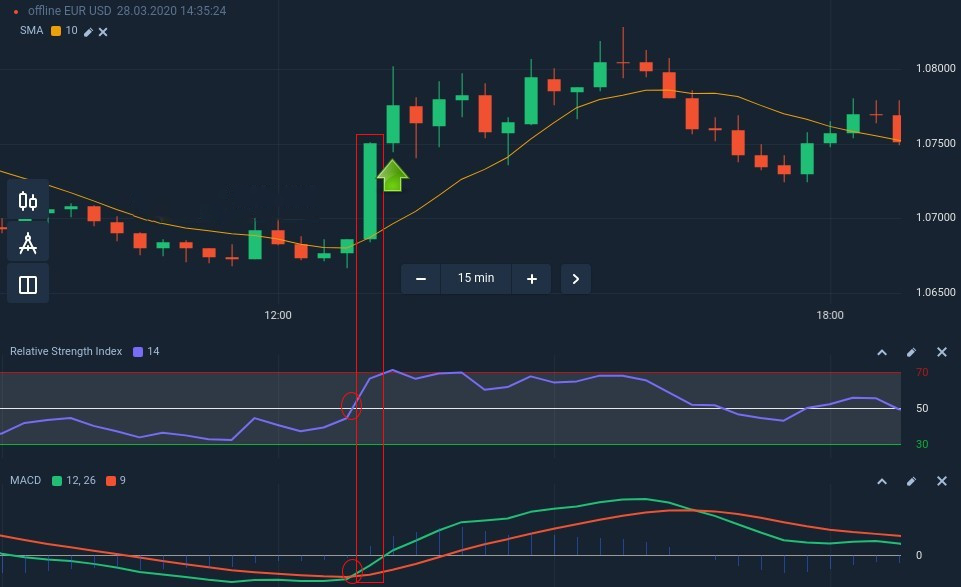Decrease timeframe with minus button
Image resolution: width=961 pixels, height=587 pixels.
point(421,279)
